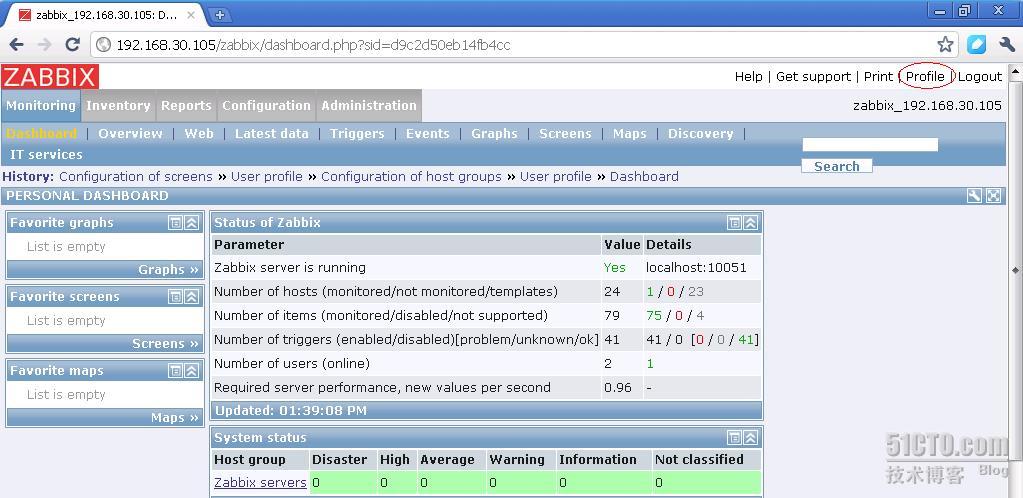Click the Get support link
This screenshot has height=498, width=1023.
point(814,76)
